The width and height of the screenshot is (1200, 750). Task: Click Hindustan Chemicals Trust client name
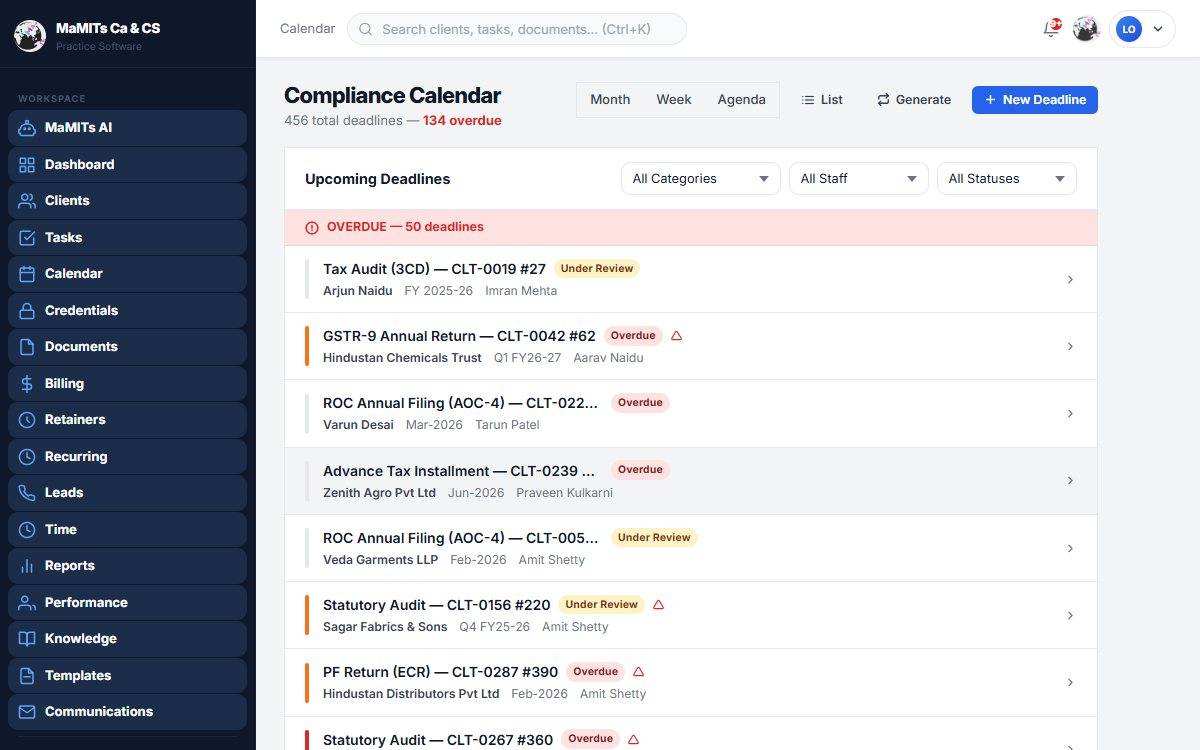(x=402, y=357)
